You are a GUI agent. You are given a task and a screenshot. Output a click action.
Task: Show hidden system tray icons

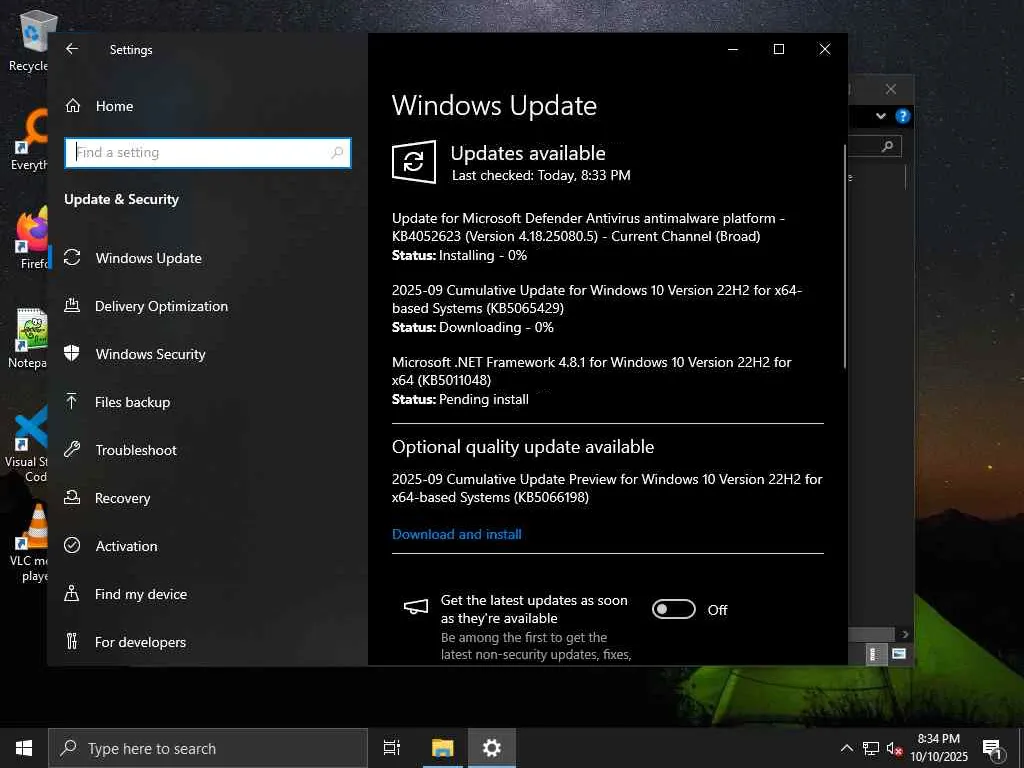846,748
